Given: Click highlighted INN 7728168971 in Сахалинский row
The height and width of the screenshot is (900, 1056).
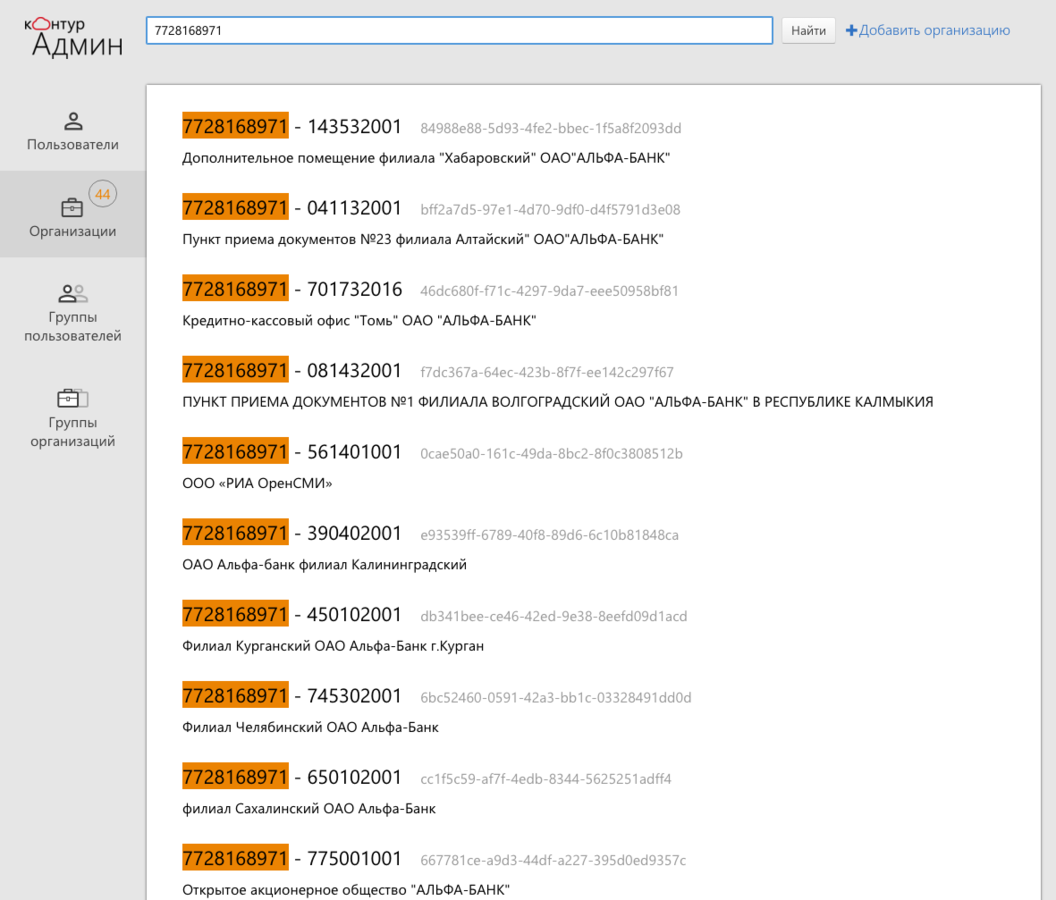Looking at the screenshot, I should pyautogui.click(x=235, y=777).
